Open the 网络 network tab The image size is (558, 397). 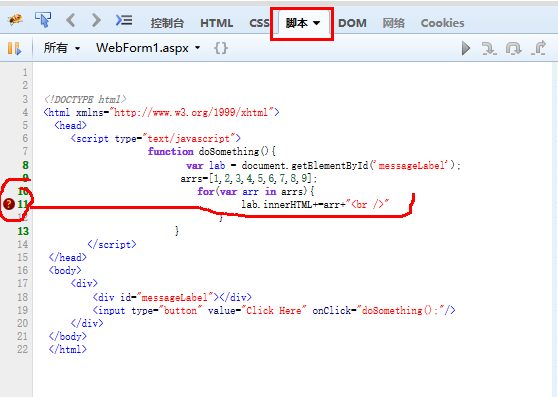click(393, 23)
